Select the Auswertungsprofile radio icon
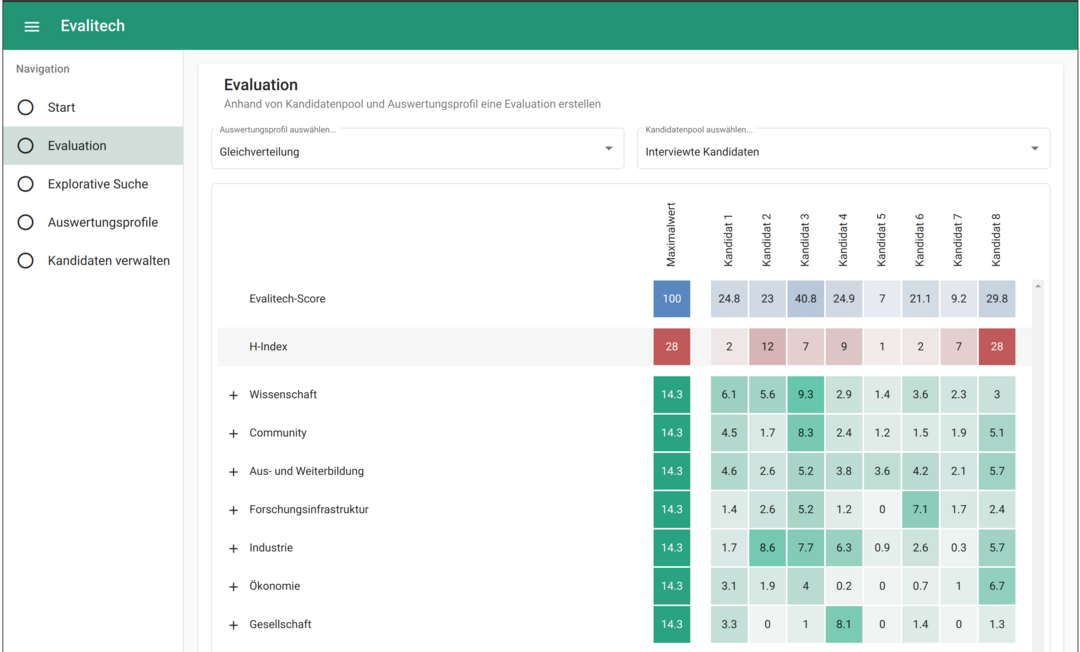The width and height of the screenshot is (1080, 652). (25, 222)
